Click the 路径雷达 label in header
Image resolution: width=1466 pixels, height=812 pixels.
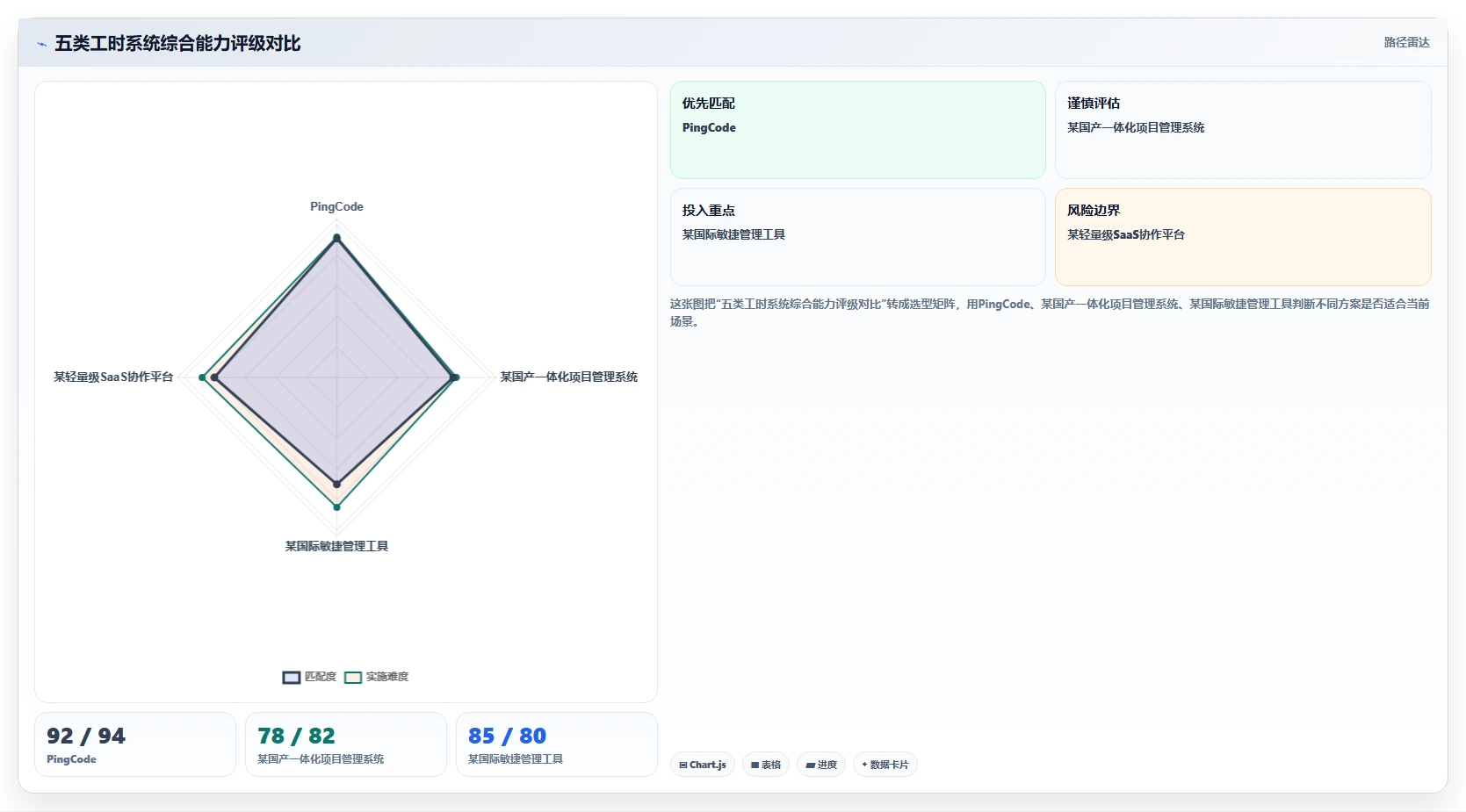1406,42
